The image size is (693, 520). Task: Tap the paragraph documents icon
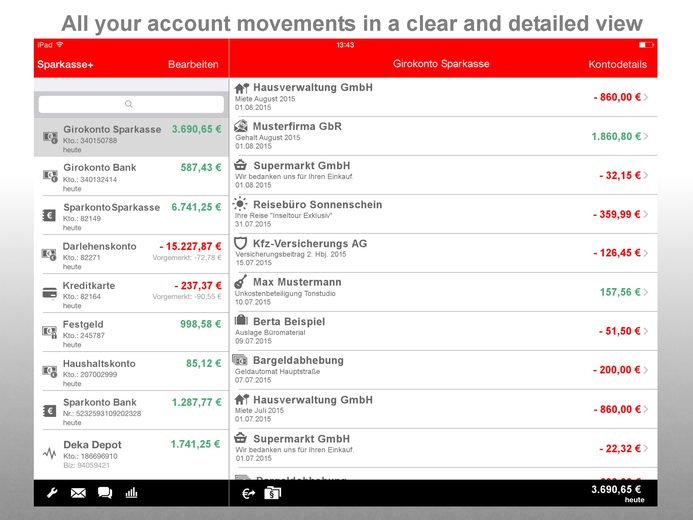272,493
